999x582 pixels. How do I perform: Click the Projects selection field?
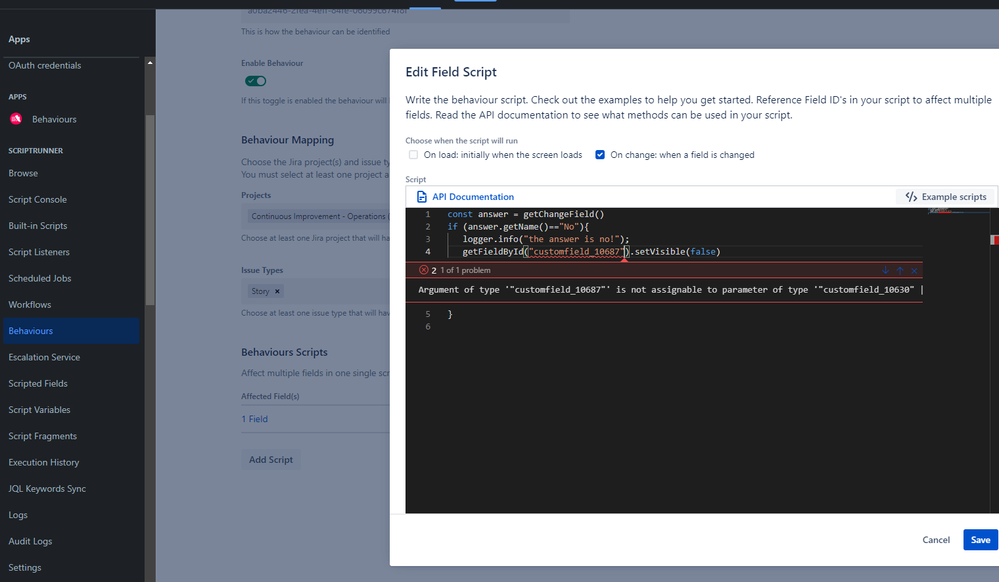tap(315, 216)
